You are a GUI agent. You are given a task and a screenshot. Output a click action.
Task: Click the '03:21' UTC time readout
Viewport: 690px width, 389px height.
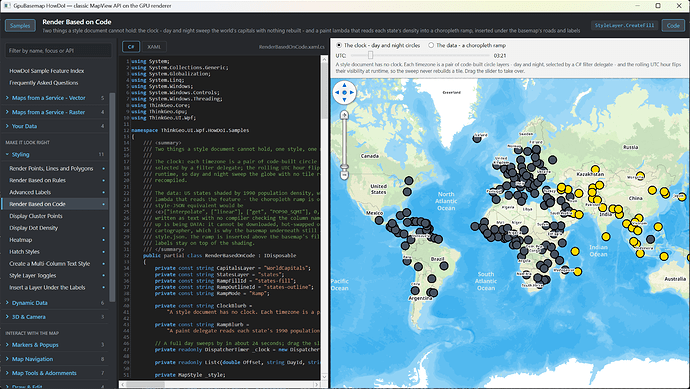point(500,55)
